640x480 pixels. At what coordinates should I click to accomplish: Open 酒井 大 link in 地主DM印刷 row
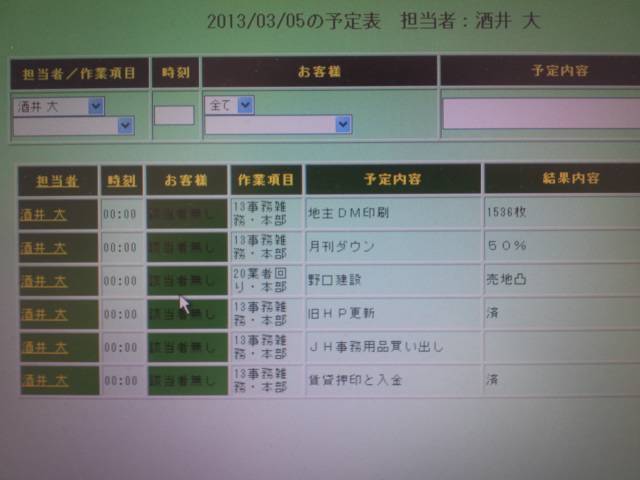click(x=43, y=214)
